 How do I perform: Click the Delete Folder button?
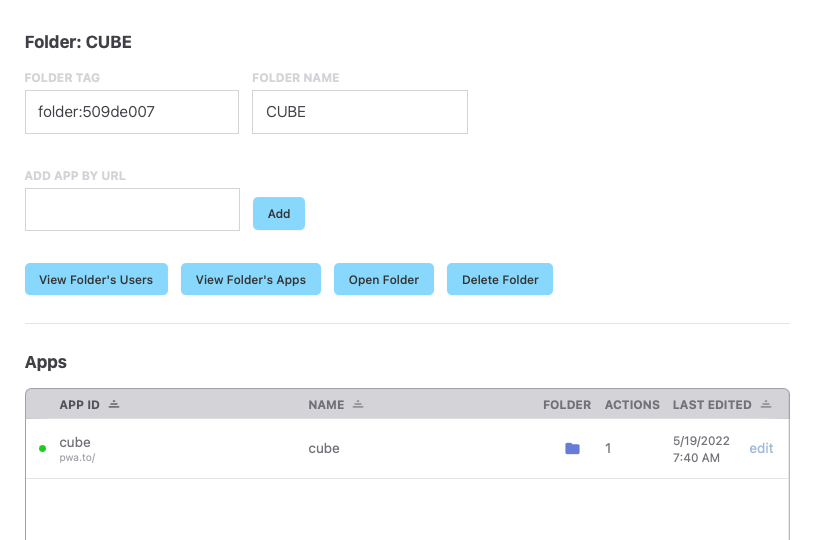click(500, 280)
